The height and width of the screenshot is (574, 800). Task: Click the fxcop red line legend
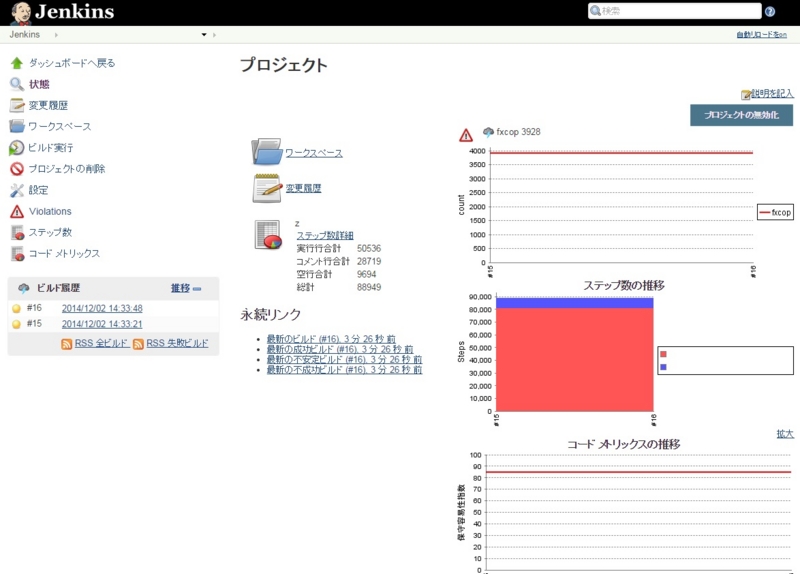775,212
